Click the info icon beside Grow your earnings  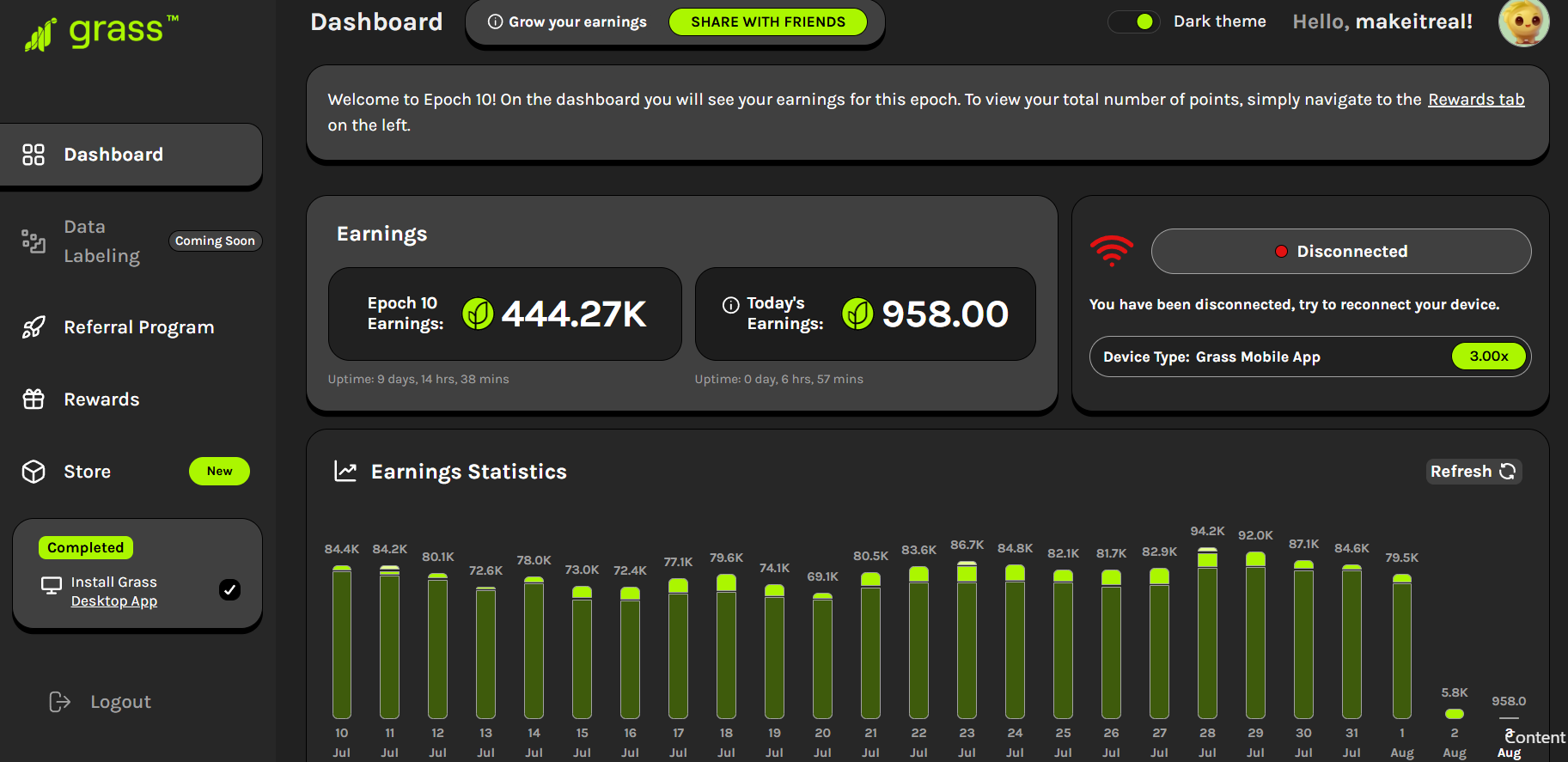[495, 21]
